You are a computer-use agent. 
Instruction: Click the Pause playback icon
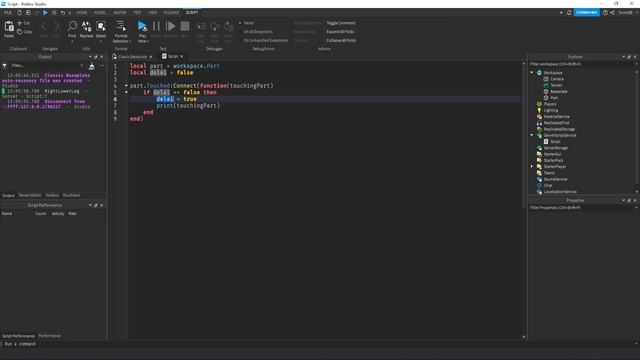[156, 27]
